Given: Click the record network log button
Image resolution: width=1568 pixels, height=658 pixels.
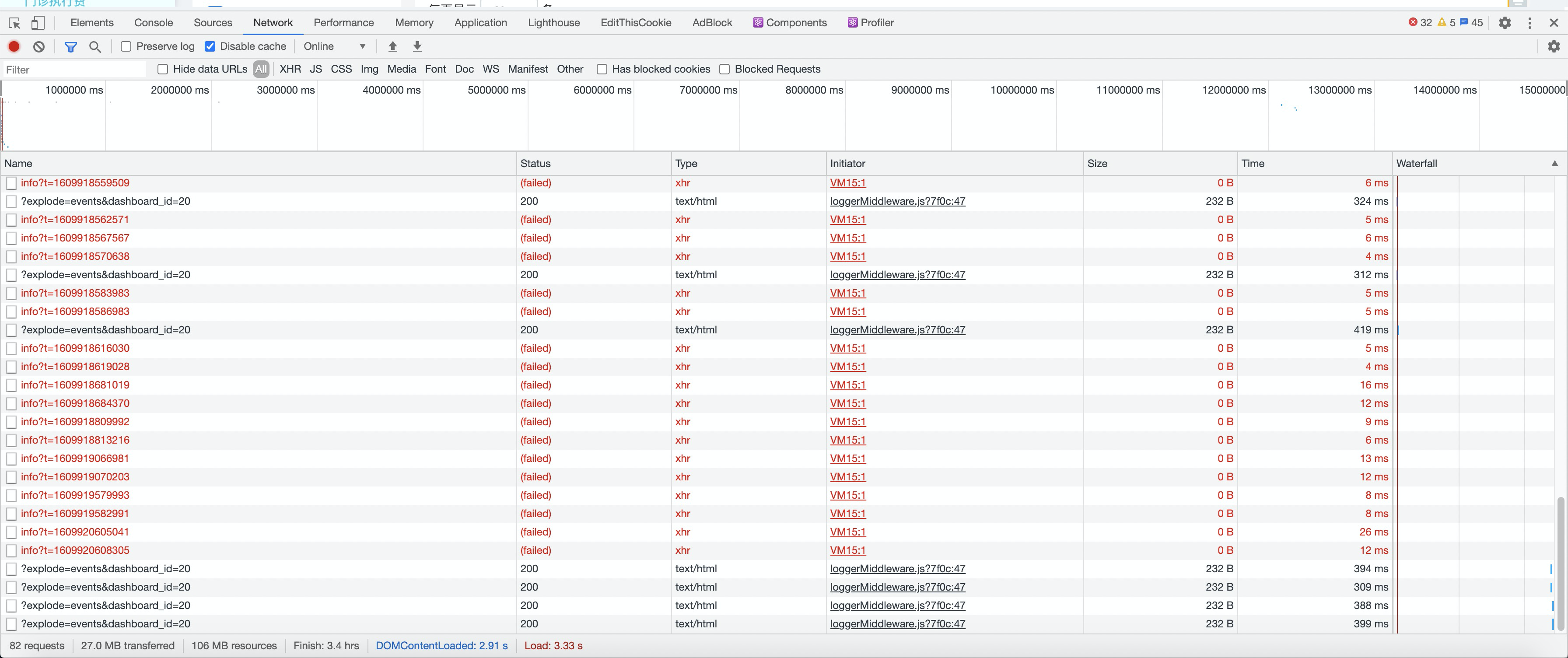Looking at the screenshot, I should tap(14, 46).
